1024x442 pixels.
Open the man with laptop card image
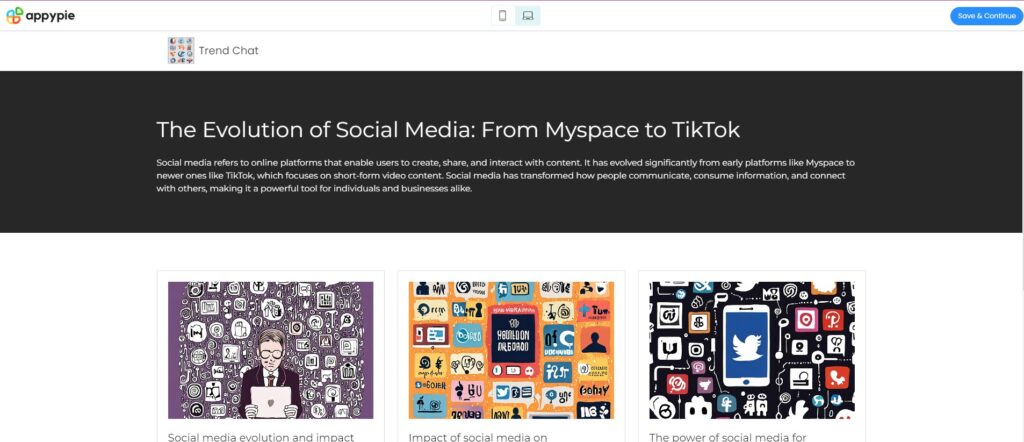[270, 350]
